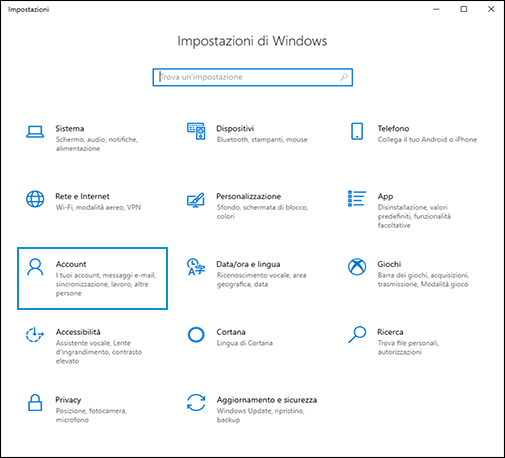Focus the Trova un'impostazione search field
This screenshot has width=505, height=458.
pos(253,77)
